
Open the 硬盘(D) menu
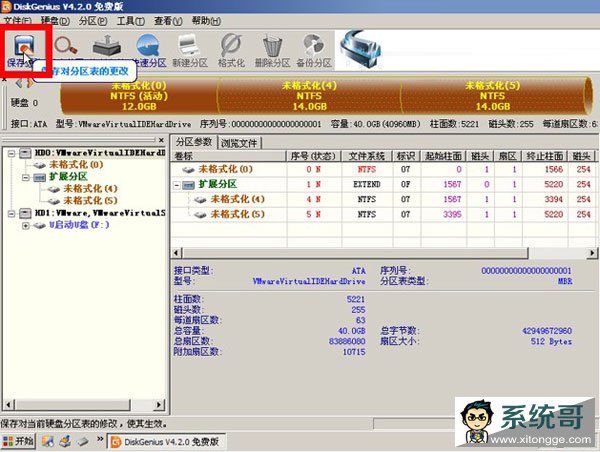click(x=55, y=21)
